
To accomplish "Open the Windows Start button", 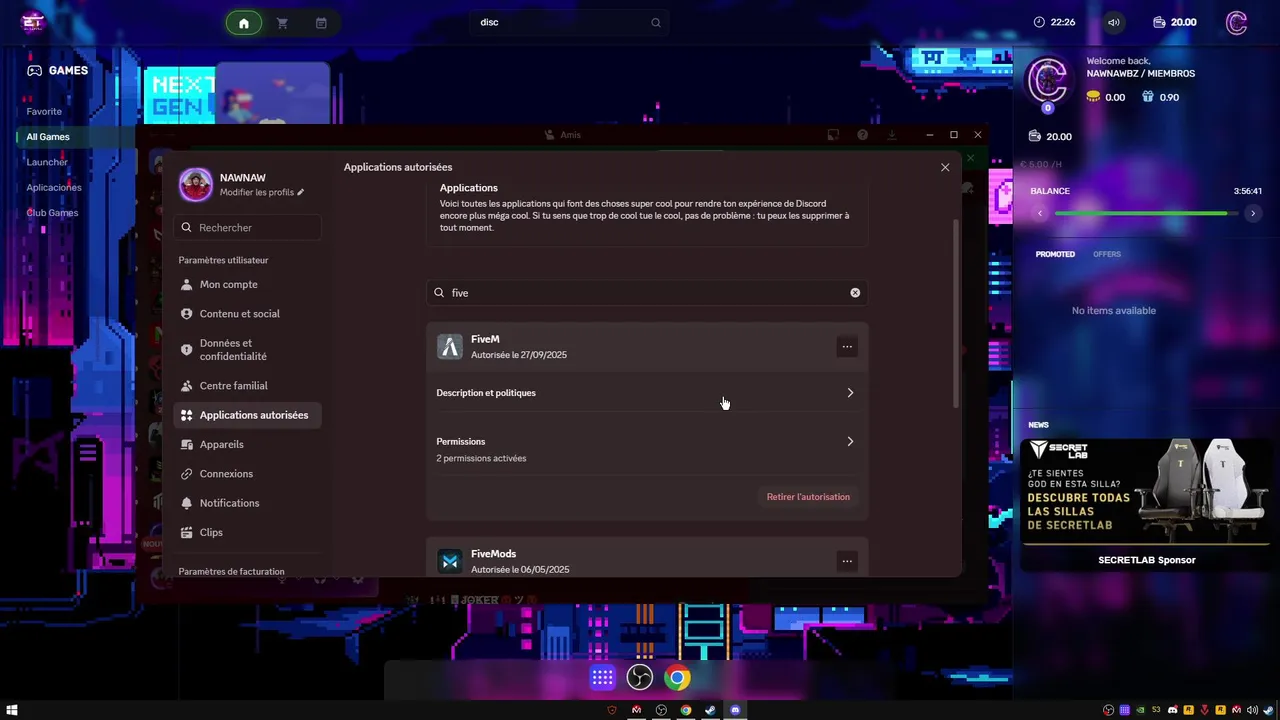I will click(x=12, y=710).
